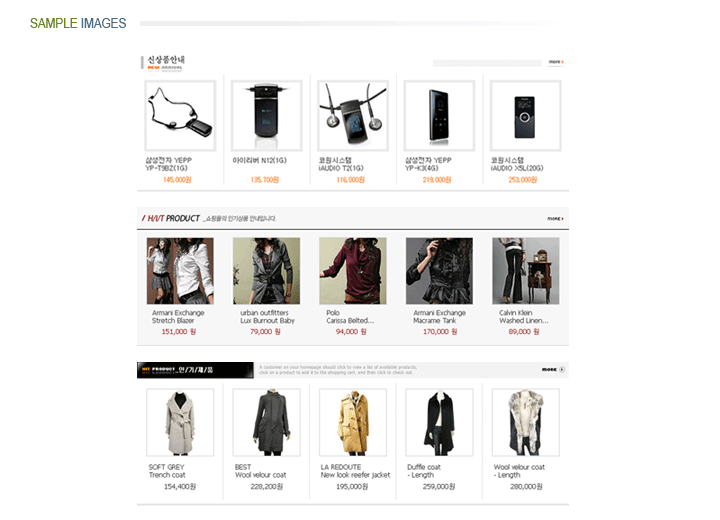Click the BEST Wool velour coat title
720x520 pixels.
click(260, 471)
